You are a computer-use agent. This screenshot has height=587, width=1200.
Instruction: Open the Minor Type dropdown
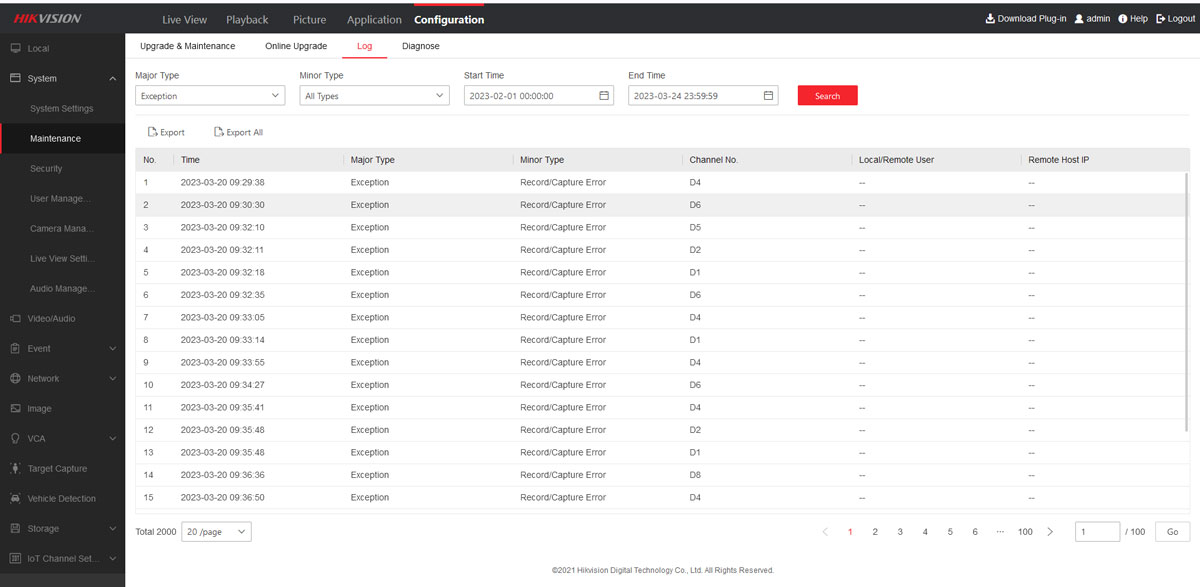(x=374, y=96)
